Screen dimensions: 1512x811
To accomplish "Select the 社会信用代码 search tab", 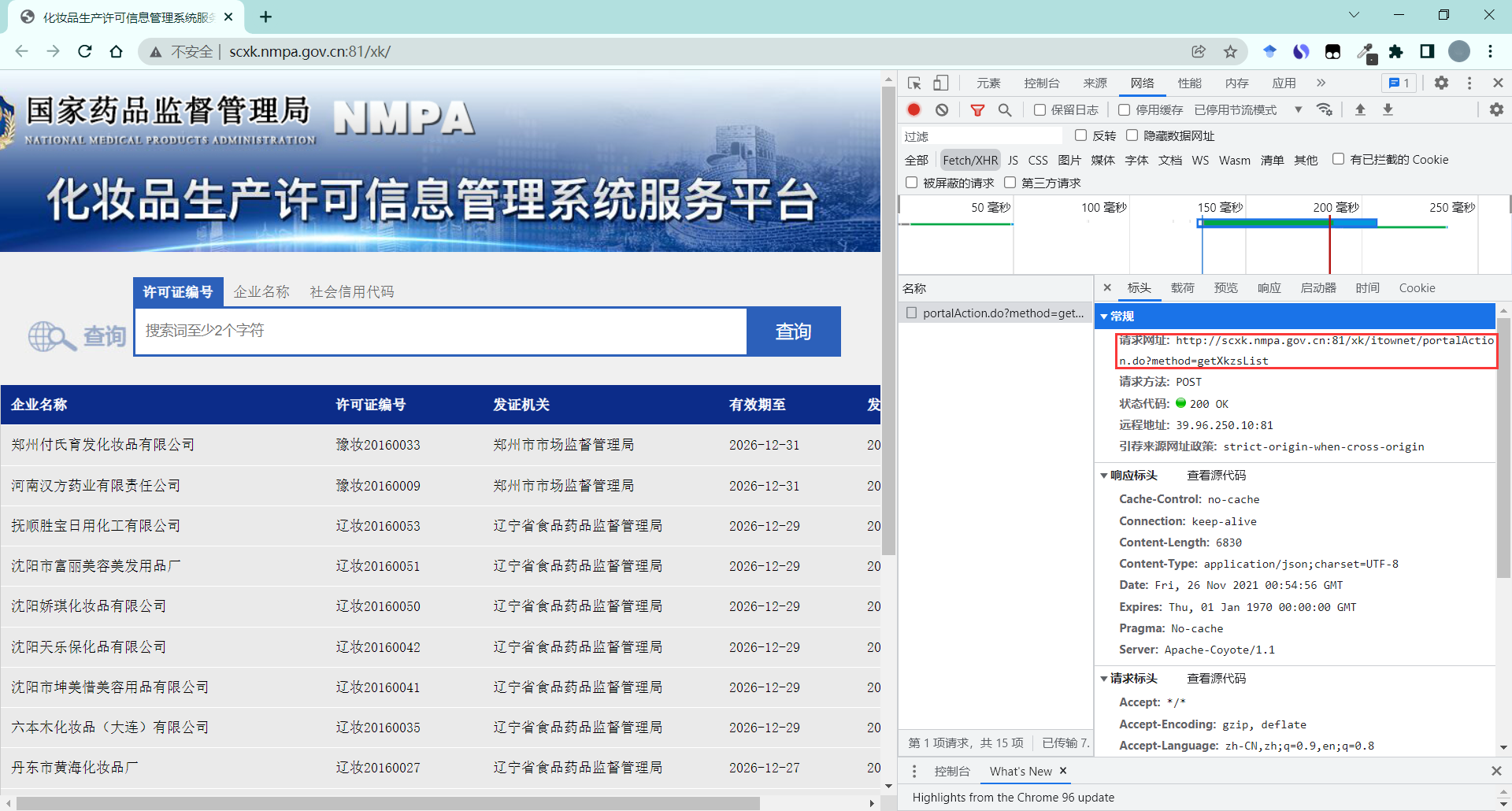I will tap(352, 292).
